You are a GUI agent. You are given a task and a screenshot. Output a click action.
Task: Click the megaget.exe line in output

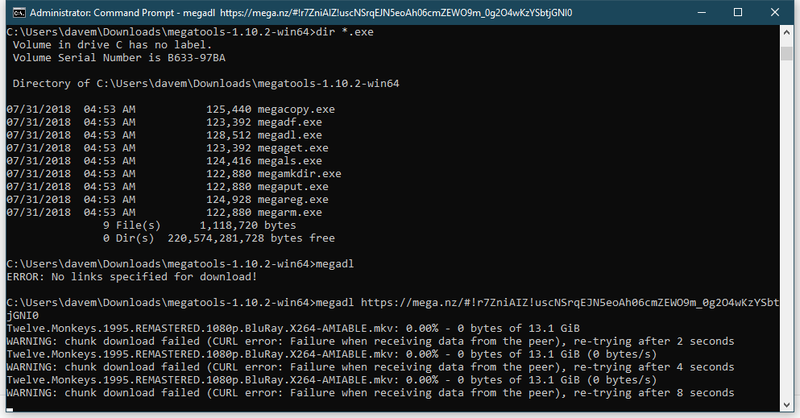[x=167, y=148]
